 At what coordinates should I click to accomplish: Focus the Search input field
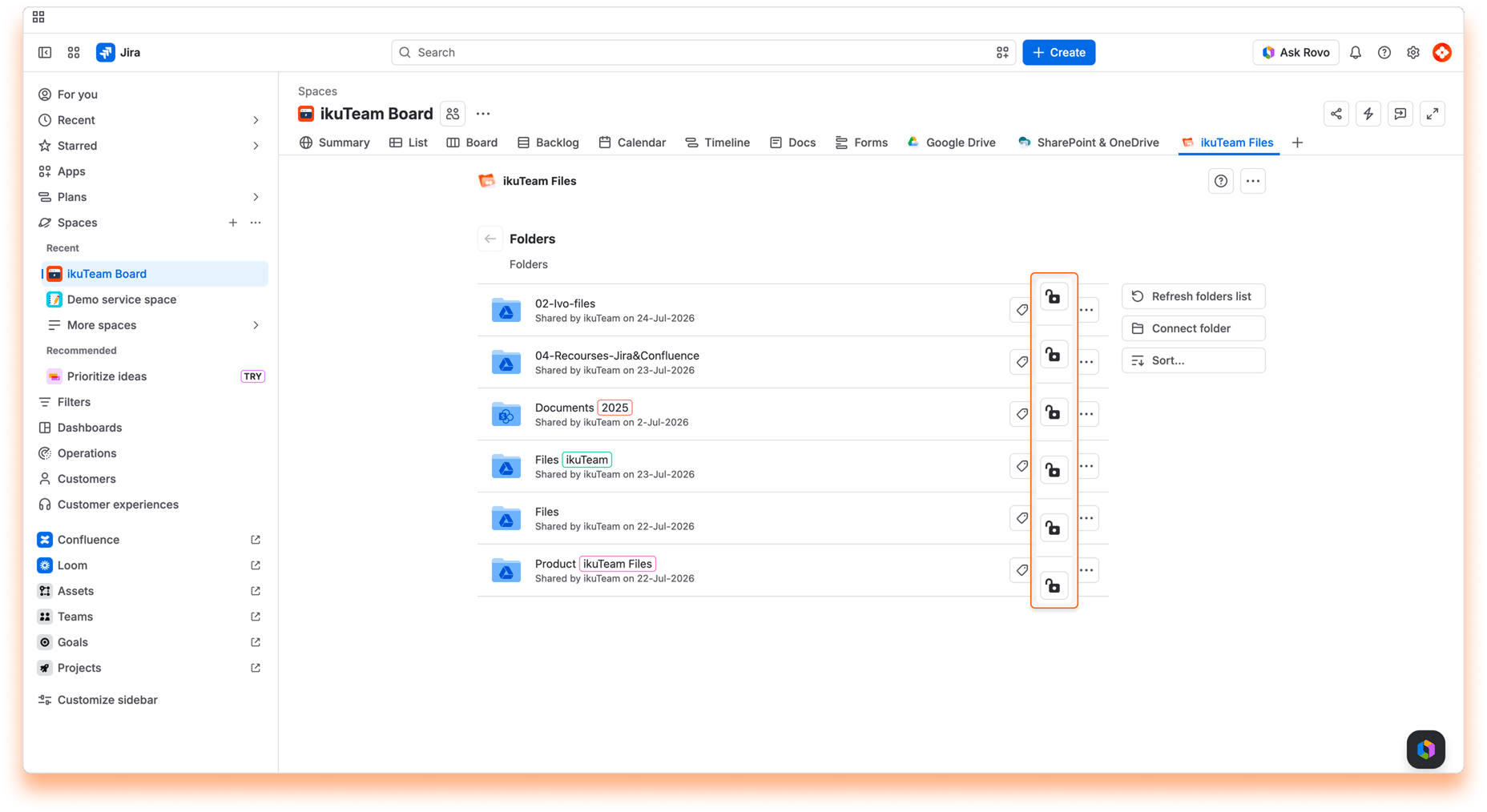pyautogui.click(x=703, y=52)
